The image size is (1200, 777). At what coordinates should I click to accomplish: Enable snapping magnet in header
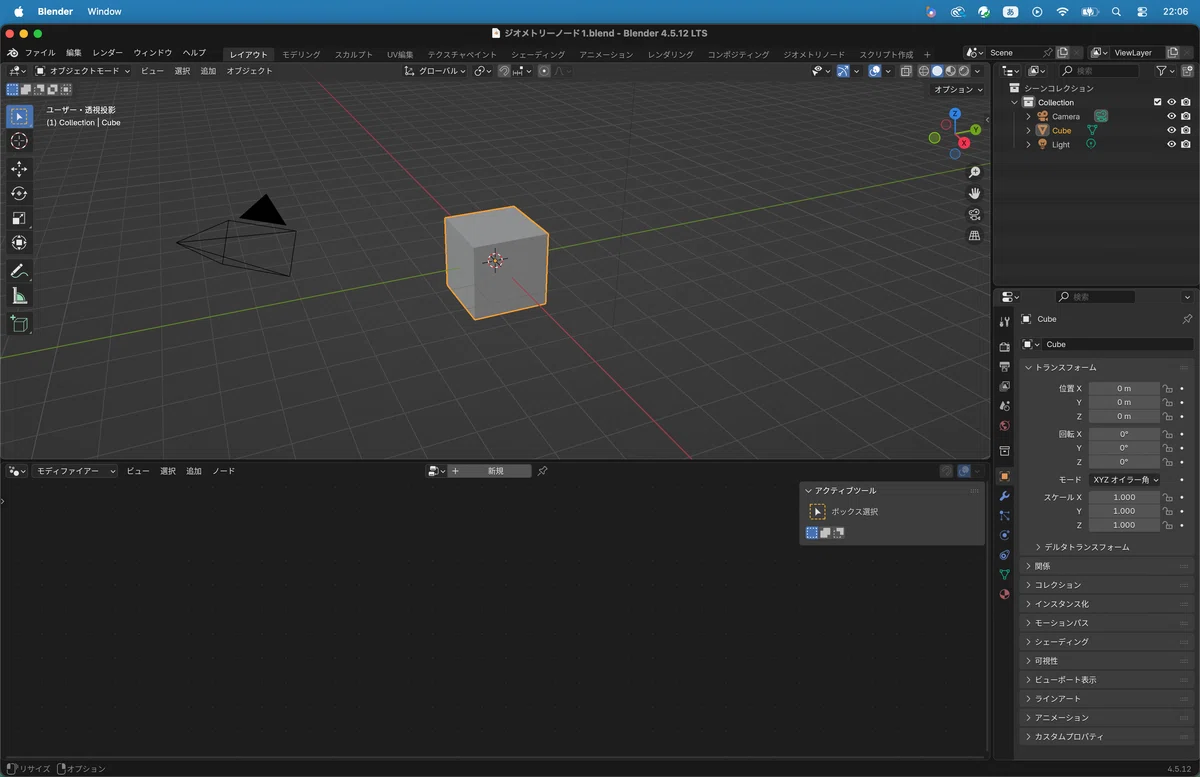pos(504,71)
